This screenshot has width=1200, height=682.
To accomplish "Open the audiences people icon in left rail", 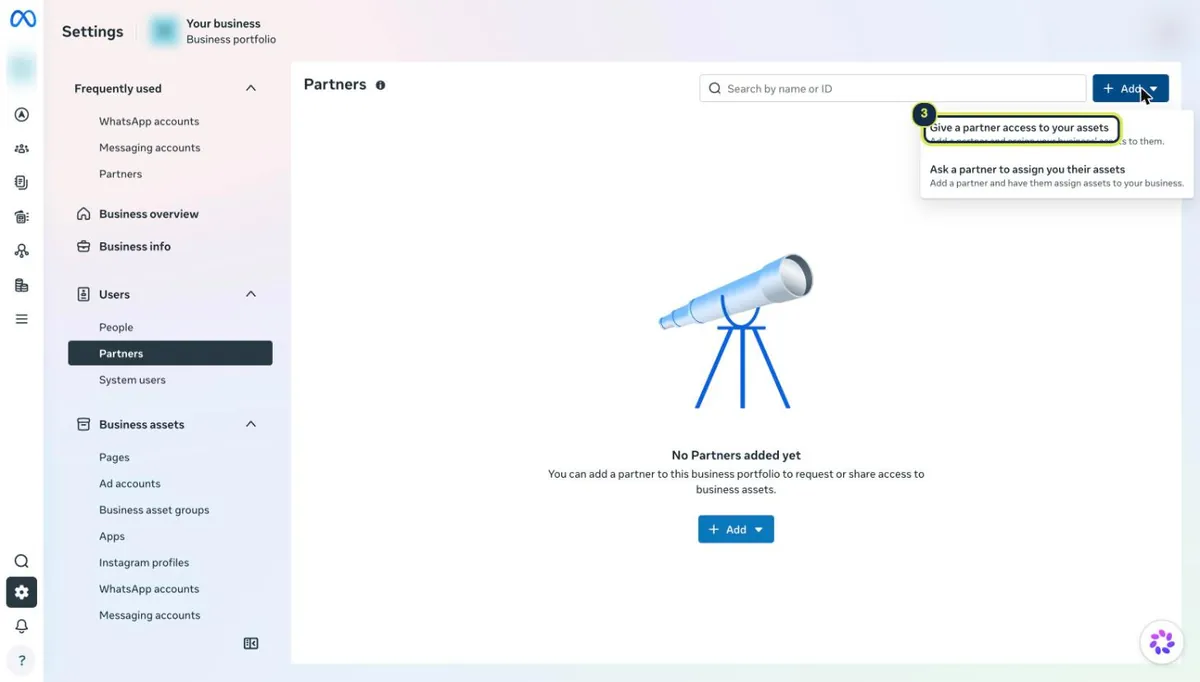I will (22, 149).
